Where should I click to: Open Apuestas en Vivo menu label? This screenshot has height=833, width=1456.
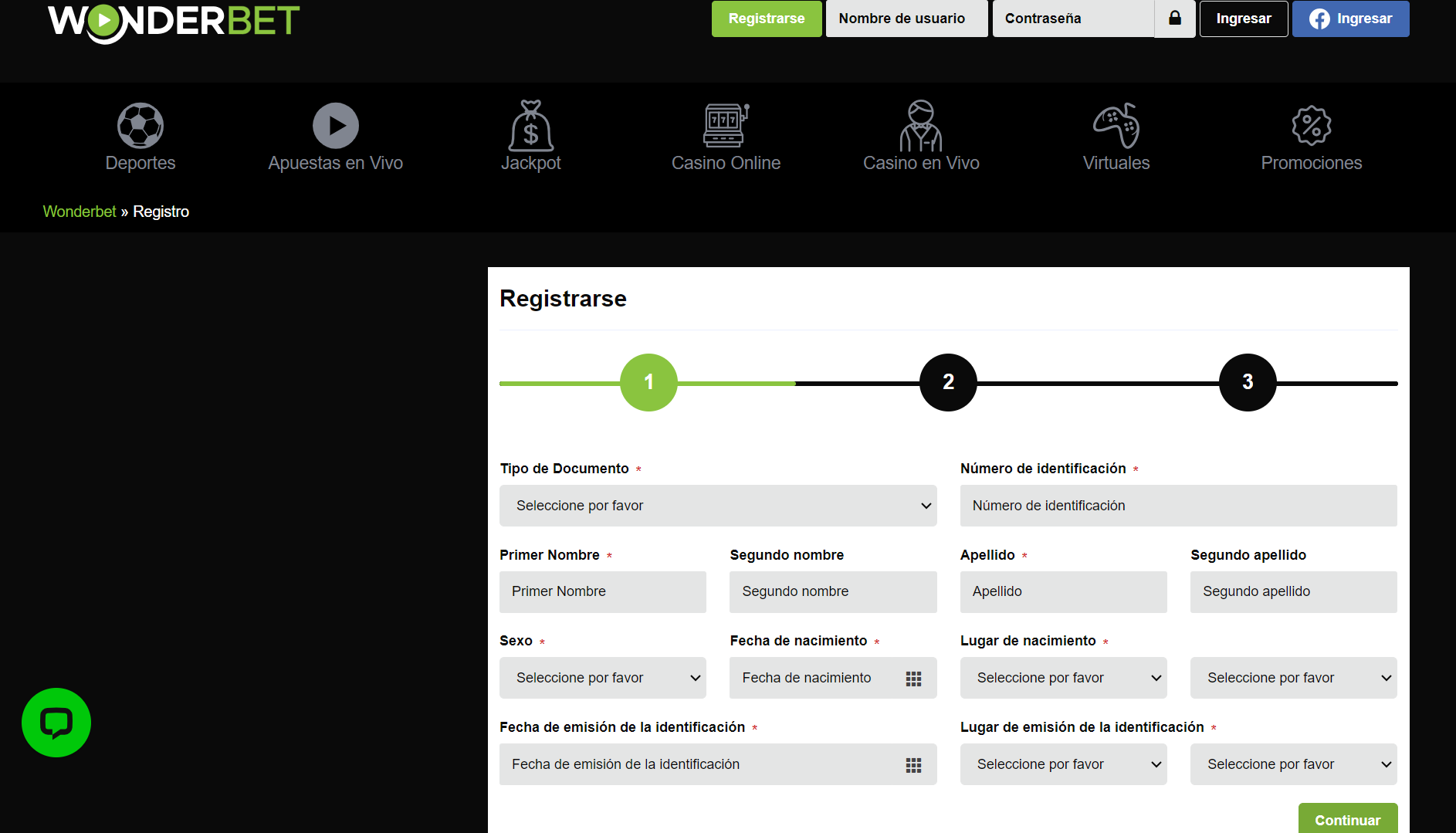tap(336, 163)
